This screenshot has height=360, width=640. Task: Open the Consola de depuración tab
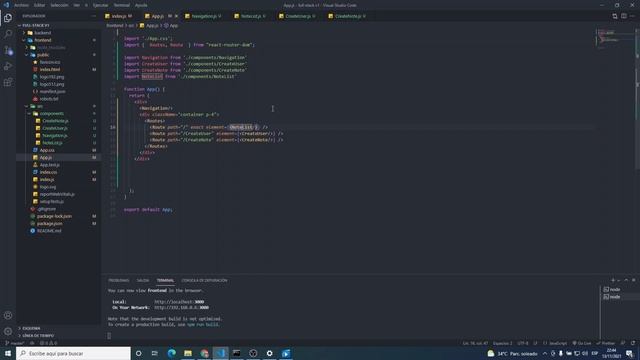click(204, 280)
